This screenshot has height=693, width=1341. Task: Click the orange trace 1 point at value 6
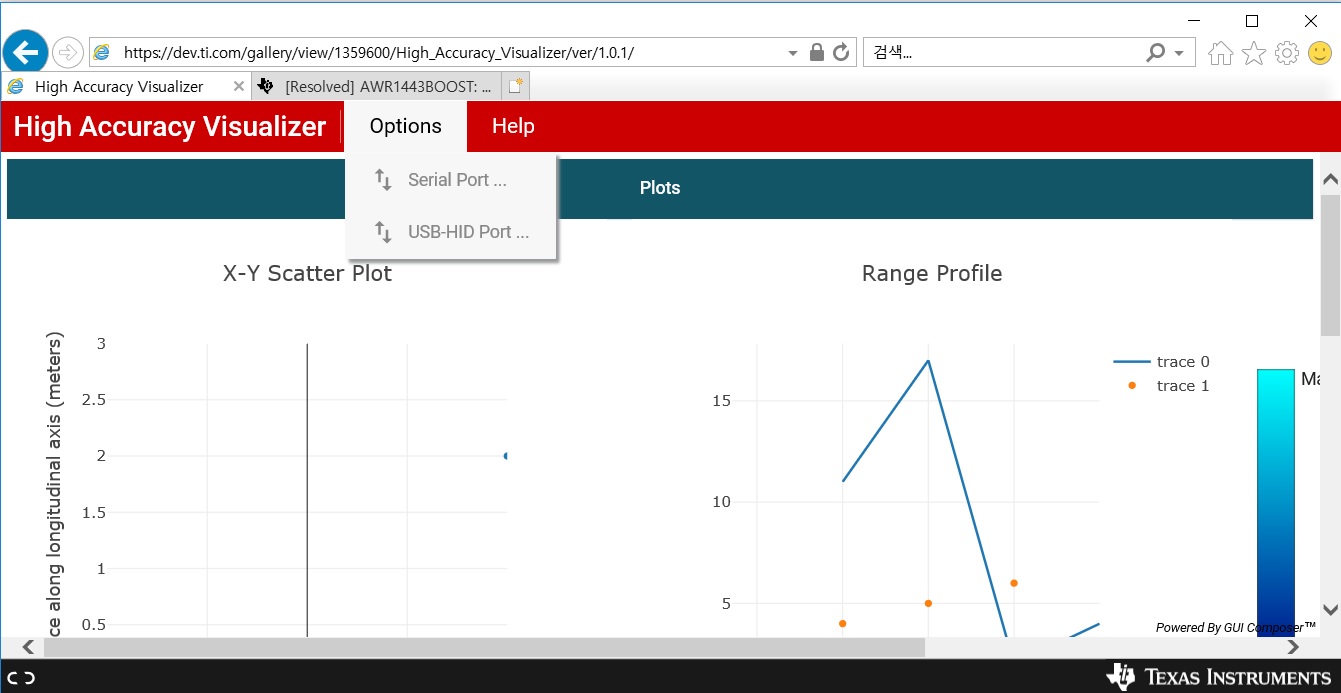tap(1014, 583)
